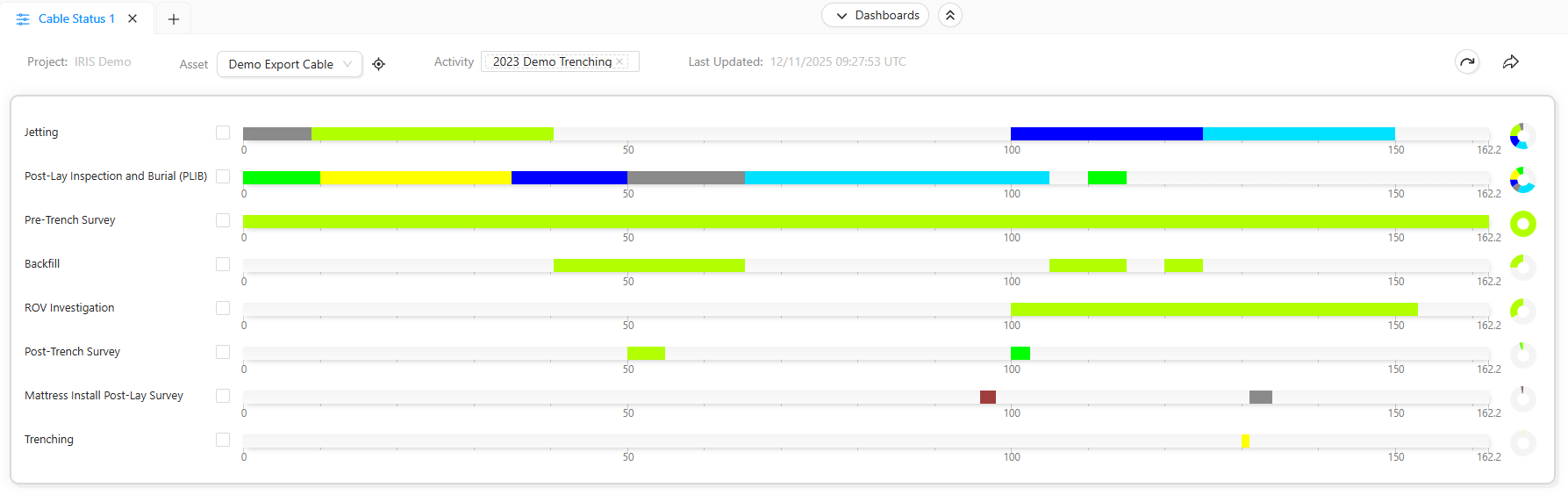Click the yellow marker in Trenching bar
This screenshot has height=502, width=1568.
point(1245,441)
